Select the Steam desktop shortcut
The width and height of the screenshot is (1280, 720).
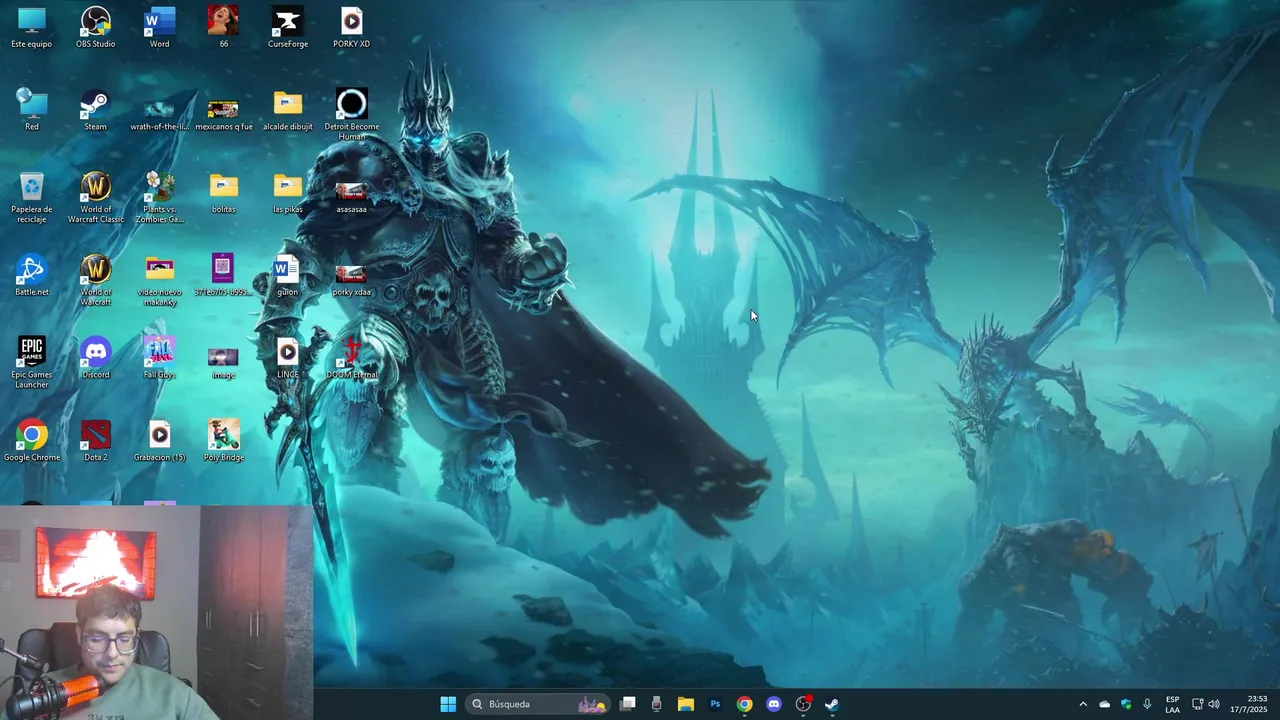[x=96, y=110]
